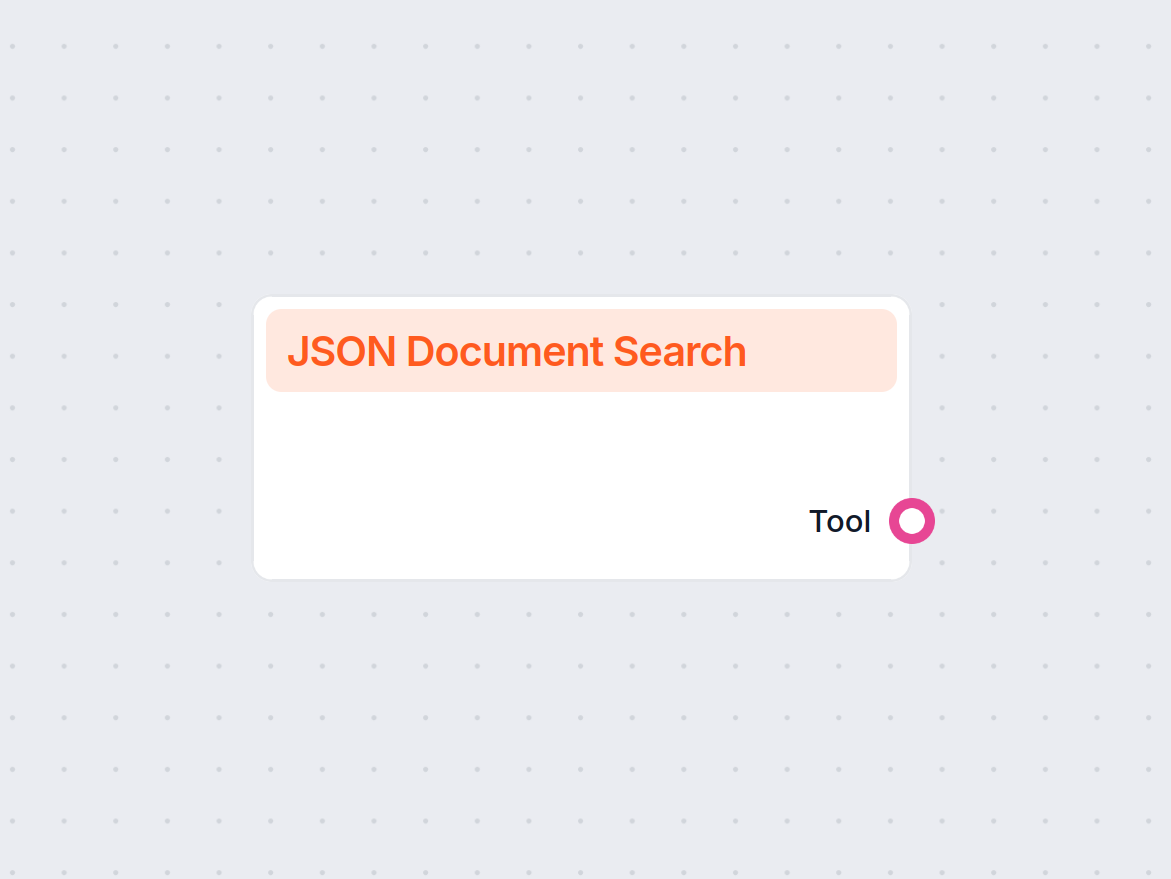1171x879 pixels.
Task: Click the orange node header bar
Action: [581, 350]
